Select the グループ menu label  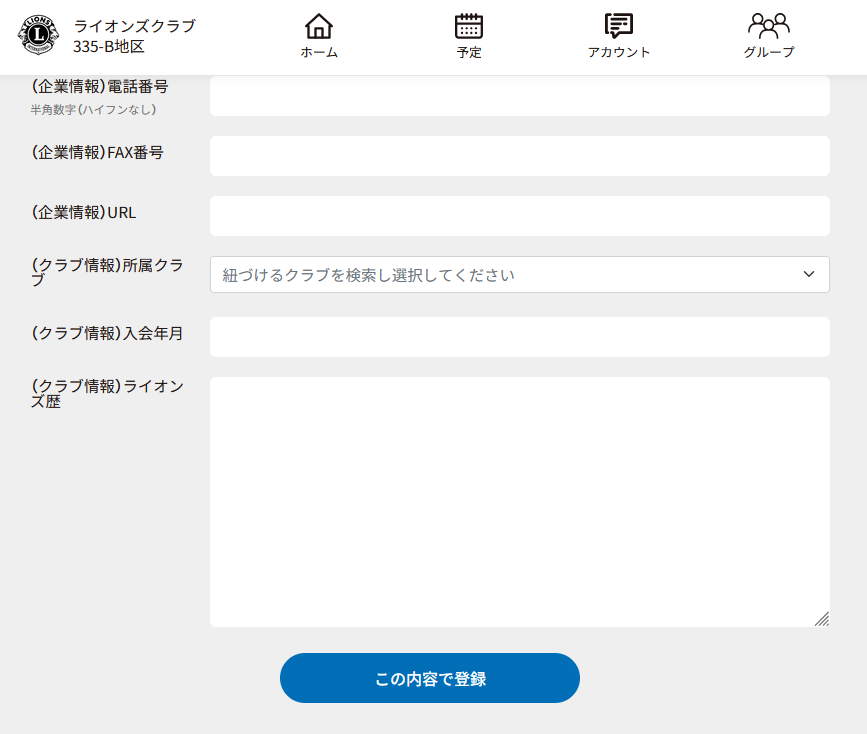769,53
